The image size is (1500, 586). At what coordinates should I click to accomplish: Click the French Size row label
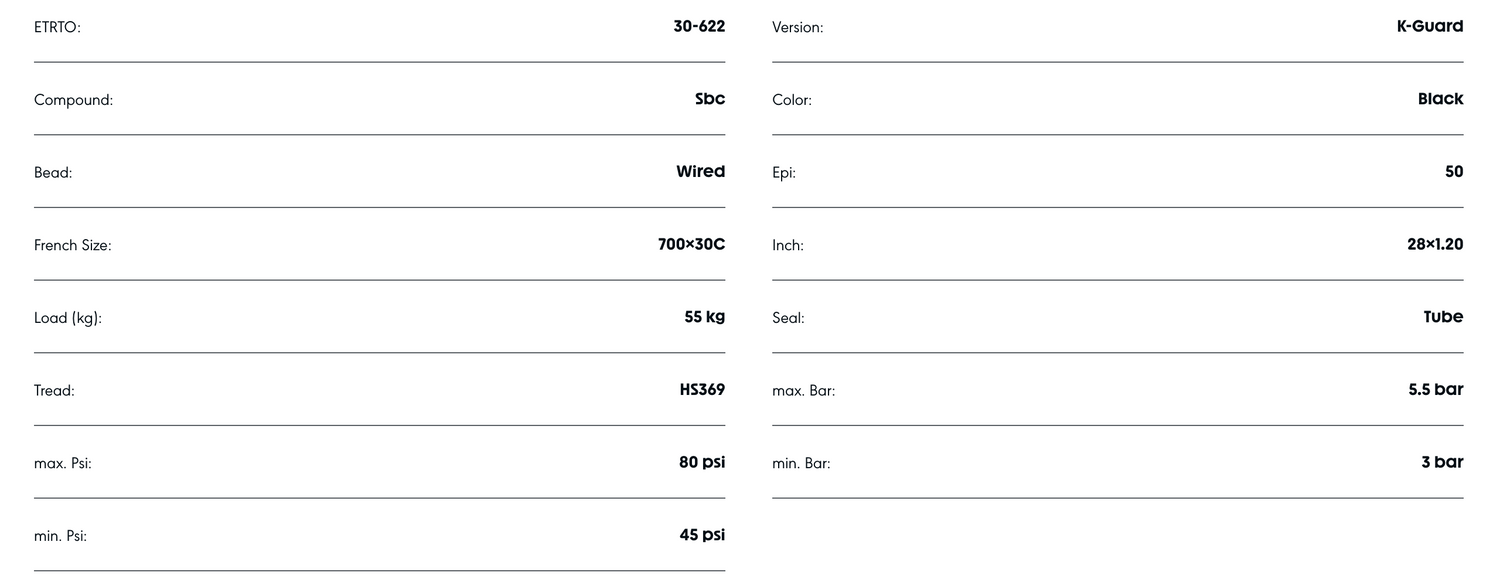[x=72, y=246]
